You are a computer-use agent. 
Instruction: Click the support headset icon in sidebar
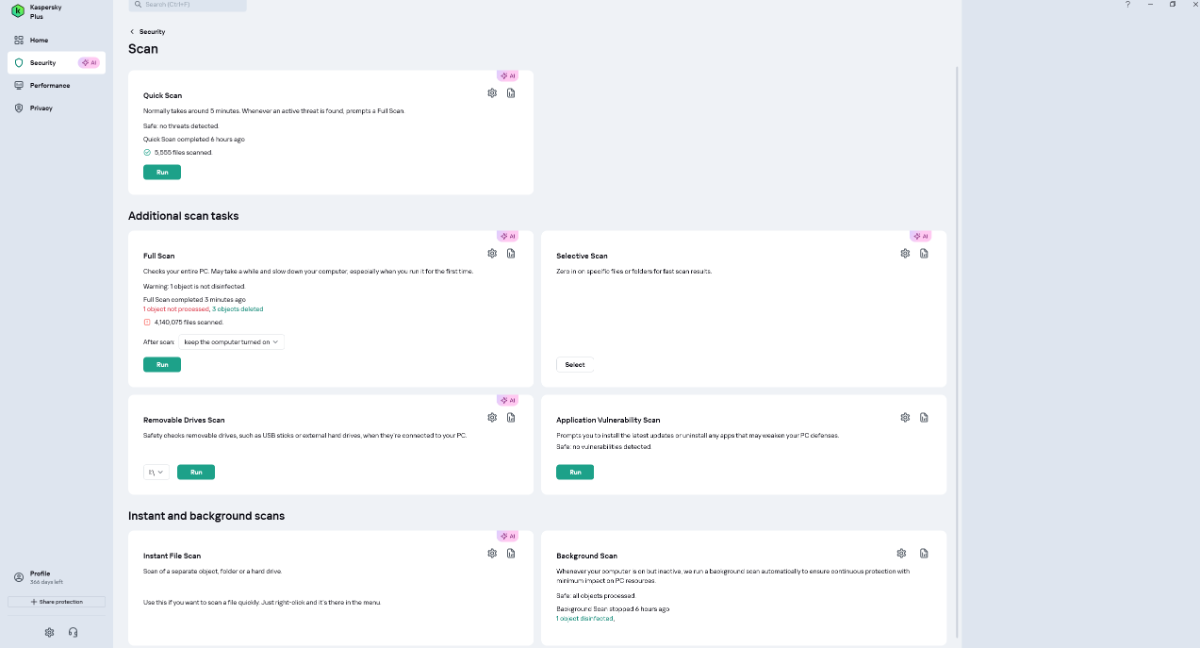tap(73, 632)
